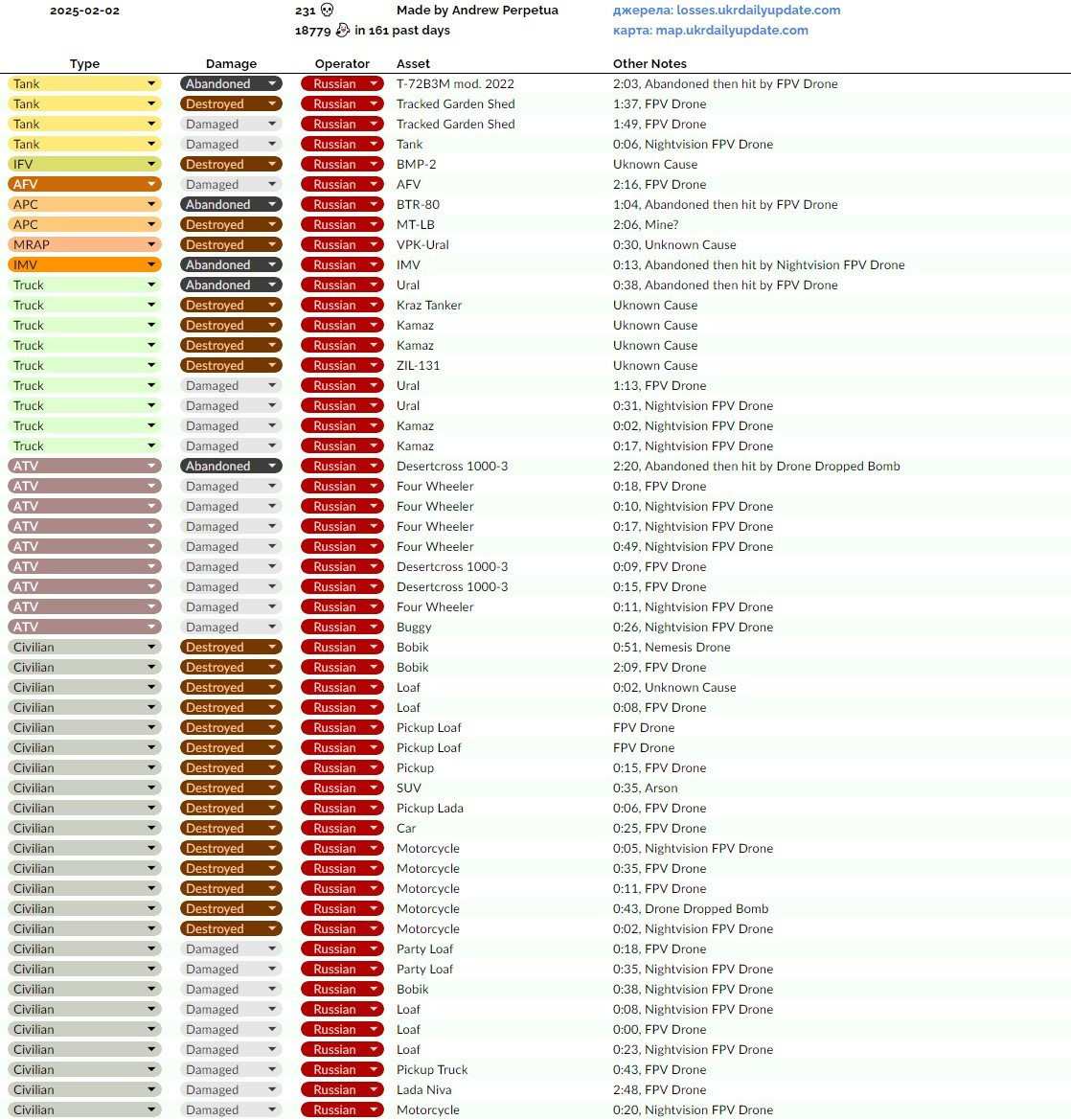
Task: Open the AFV type dropdown
Action: tap(84, 184)
